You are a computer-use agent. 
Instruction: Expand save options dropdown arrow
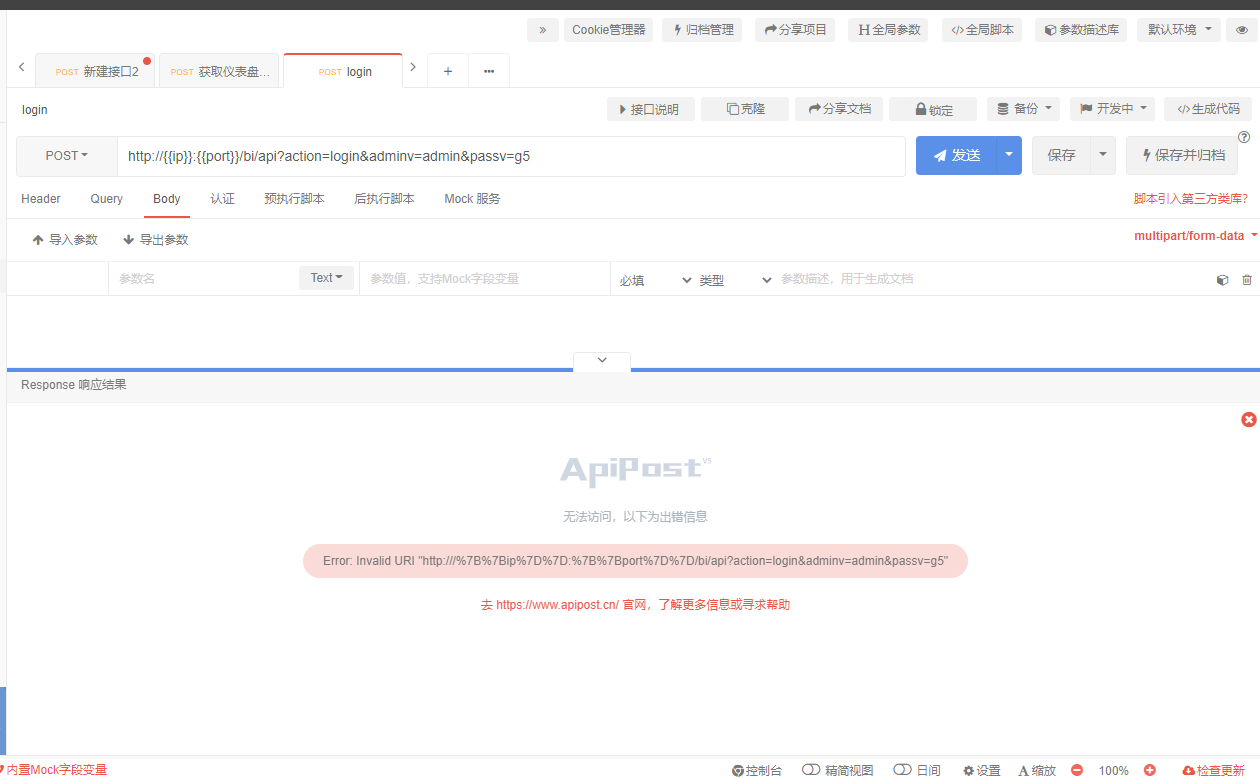(x=1103, y=156)
